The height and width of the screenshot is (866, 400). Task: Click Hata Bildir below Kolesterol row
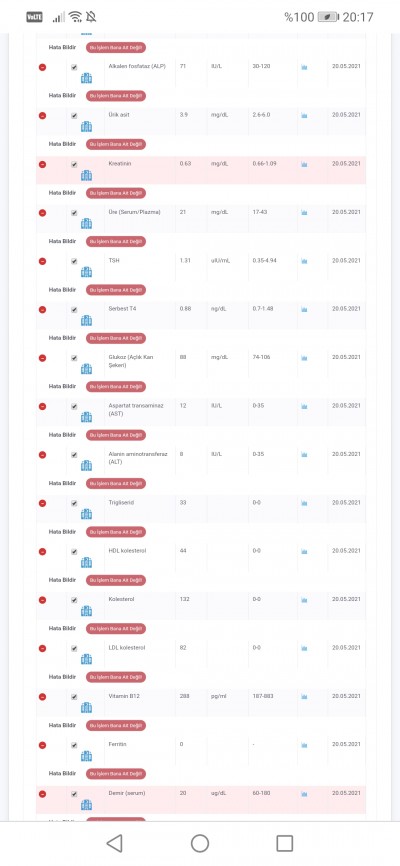pyautogui.click(x=62, y=629)
